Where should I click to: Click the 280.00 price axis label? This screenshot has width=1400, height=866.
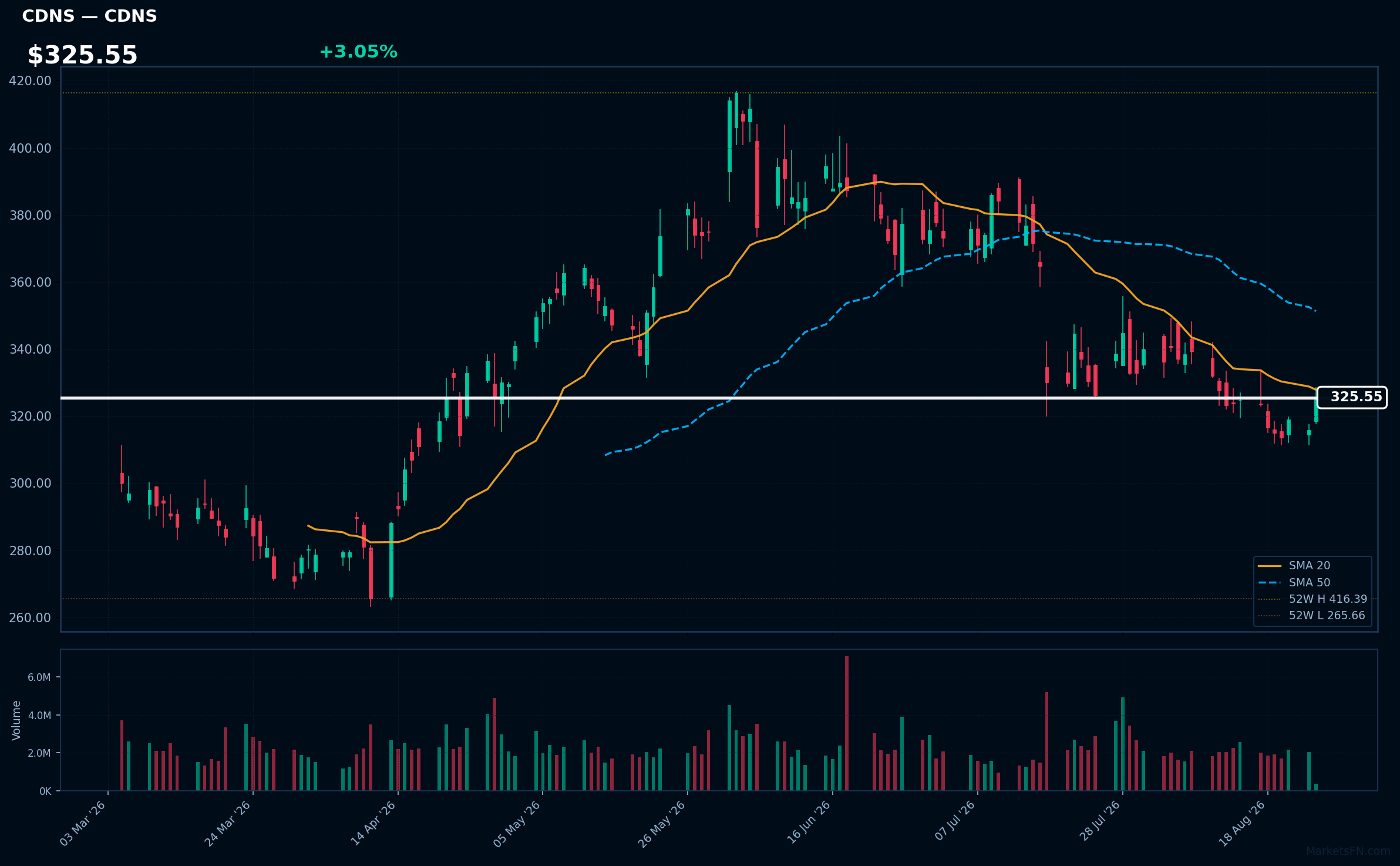(30, 551)
